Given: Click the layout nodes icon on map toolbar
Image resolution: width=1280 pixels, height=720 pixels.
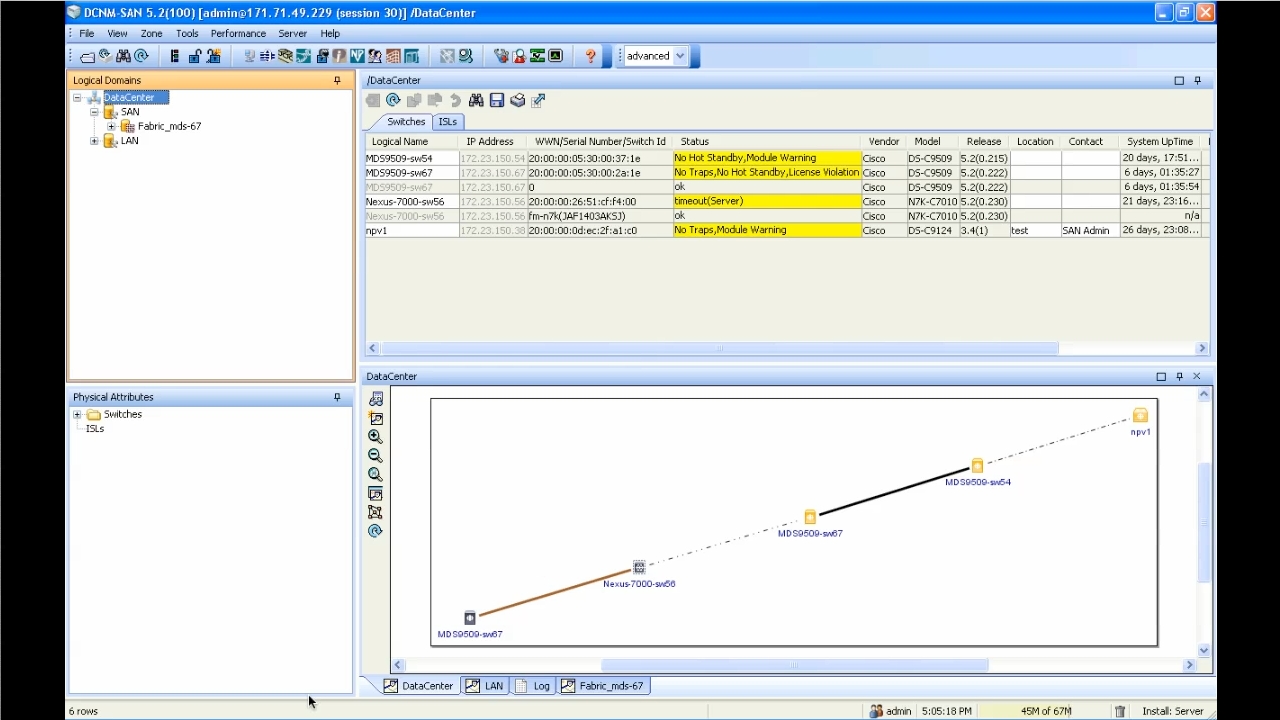Looking at the screenshot, I should pyautogui.click(x=375, y=512).
